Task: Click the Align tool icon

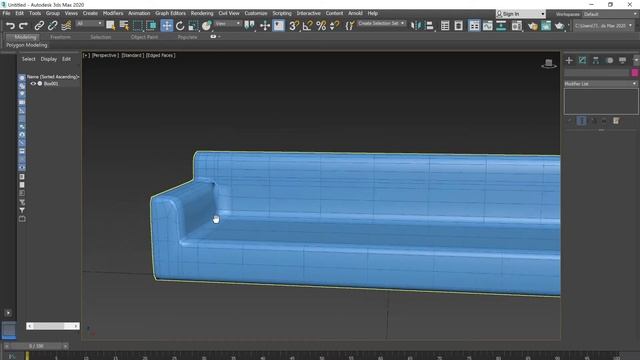Action: tap(429, 26)
